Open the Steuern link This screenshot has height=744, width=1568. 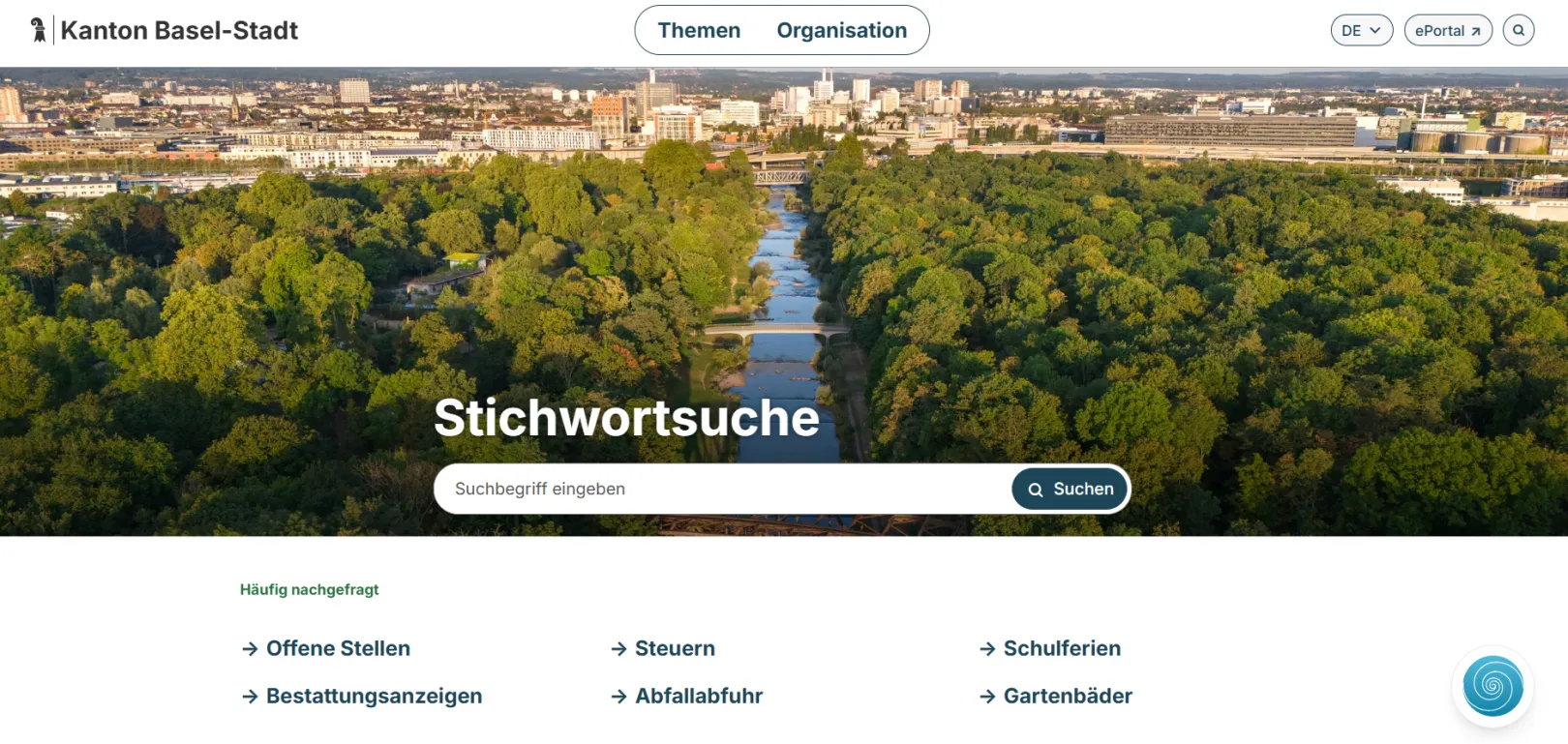click(x=663, y=648)
